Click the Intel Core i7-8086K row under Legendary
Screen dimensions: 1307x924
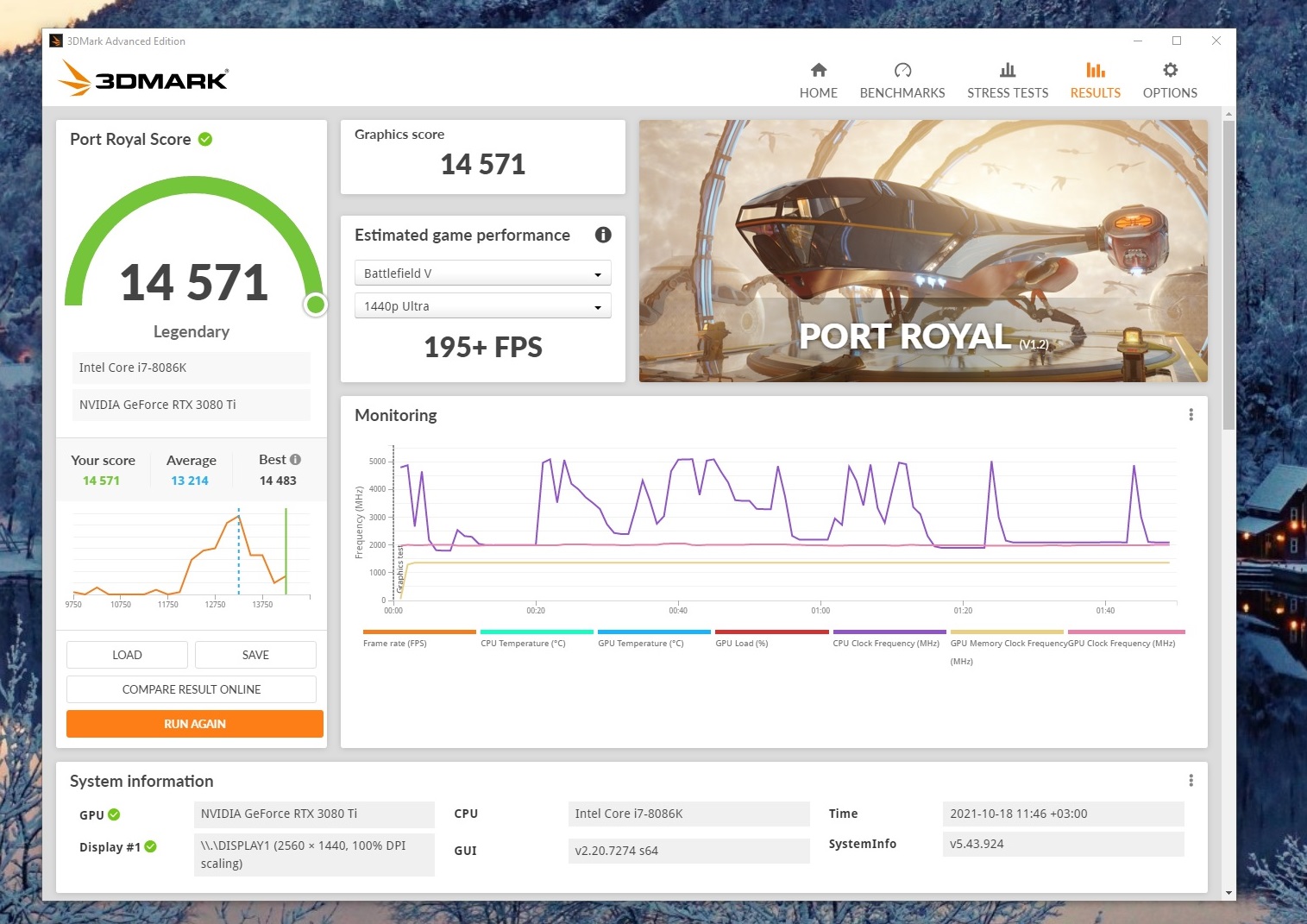191,368
